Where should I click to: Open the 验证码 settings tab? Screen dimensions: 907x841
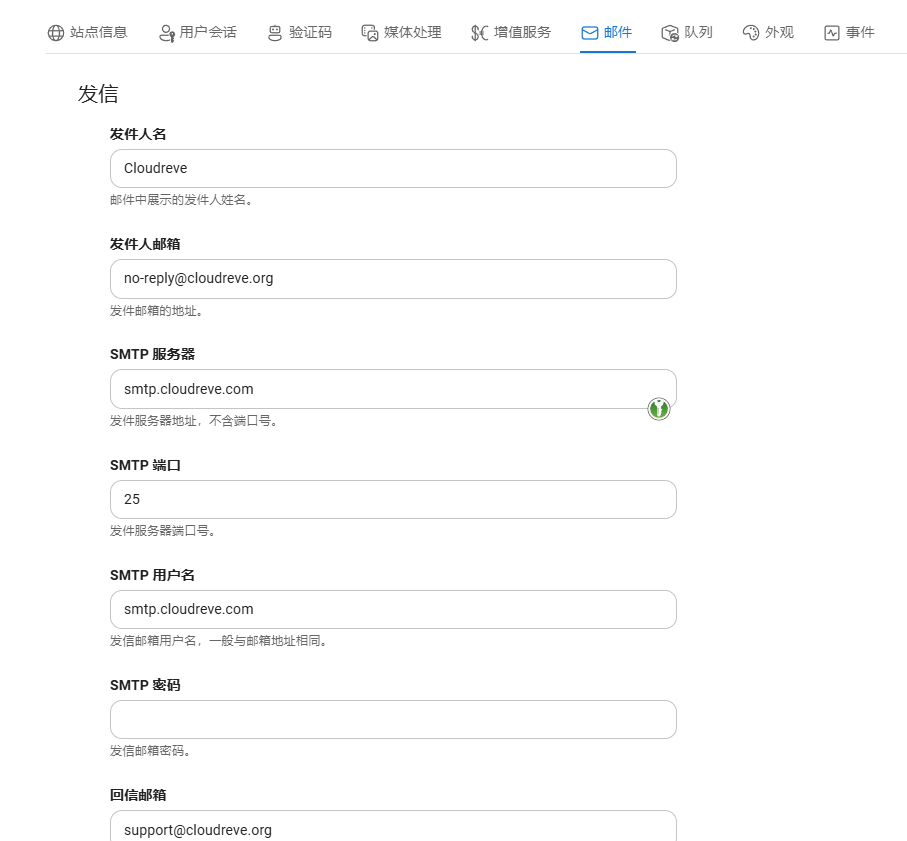[300, 32]
